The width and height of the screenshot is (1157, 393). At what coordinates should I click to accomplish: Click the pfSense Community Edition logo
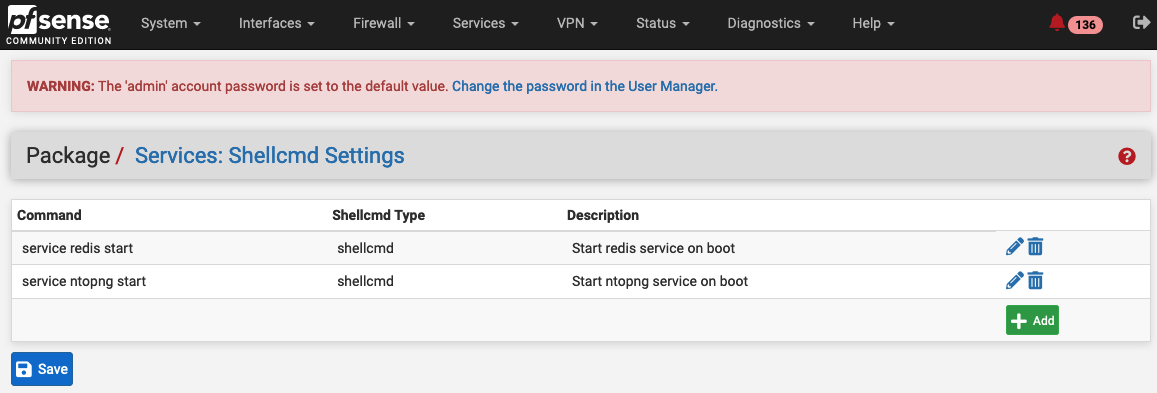tap(59, 24)
